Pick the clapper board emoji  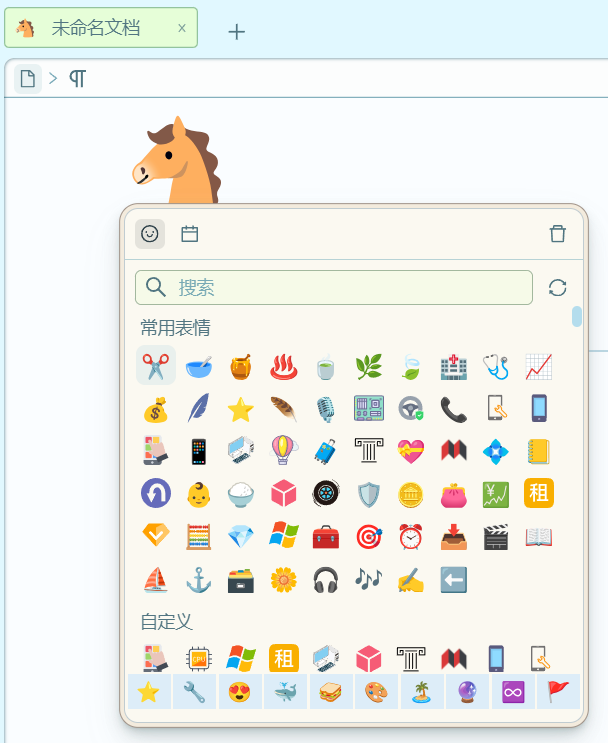coord(496,536)
